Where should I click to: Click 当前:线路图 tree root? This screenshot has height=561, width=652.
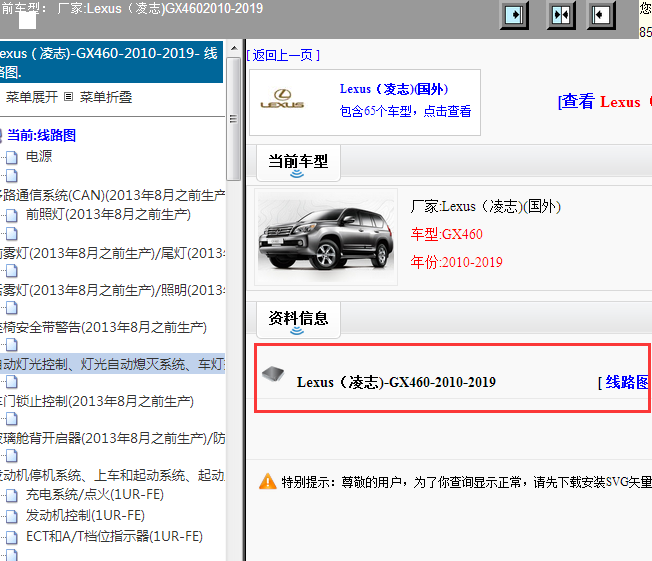pos(42,135)
